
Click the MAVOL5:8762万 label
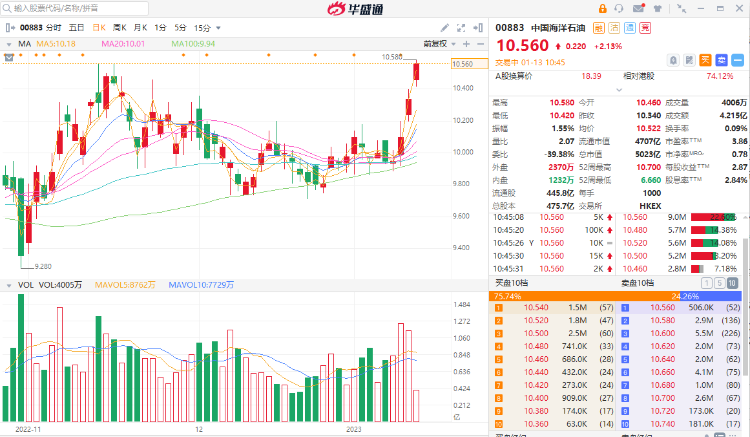125,285
